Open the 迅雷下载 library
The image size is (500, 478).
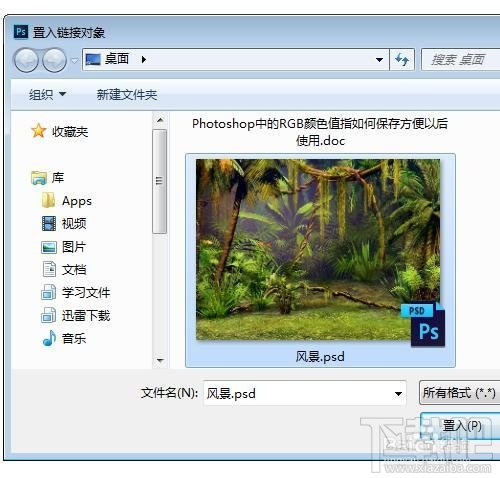pos(86,315)
